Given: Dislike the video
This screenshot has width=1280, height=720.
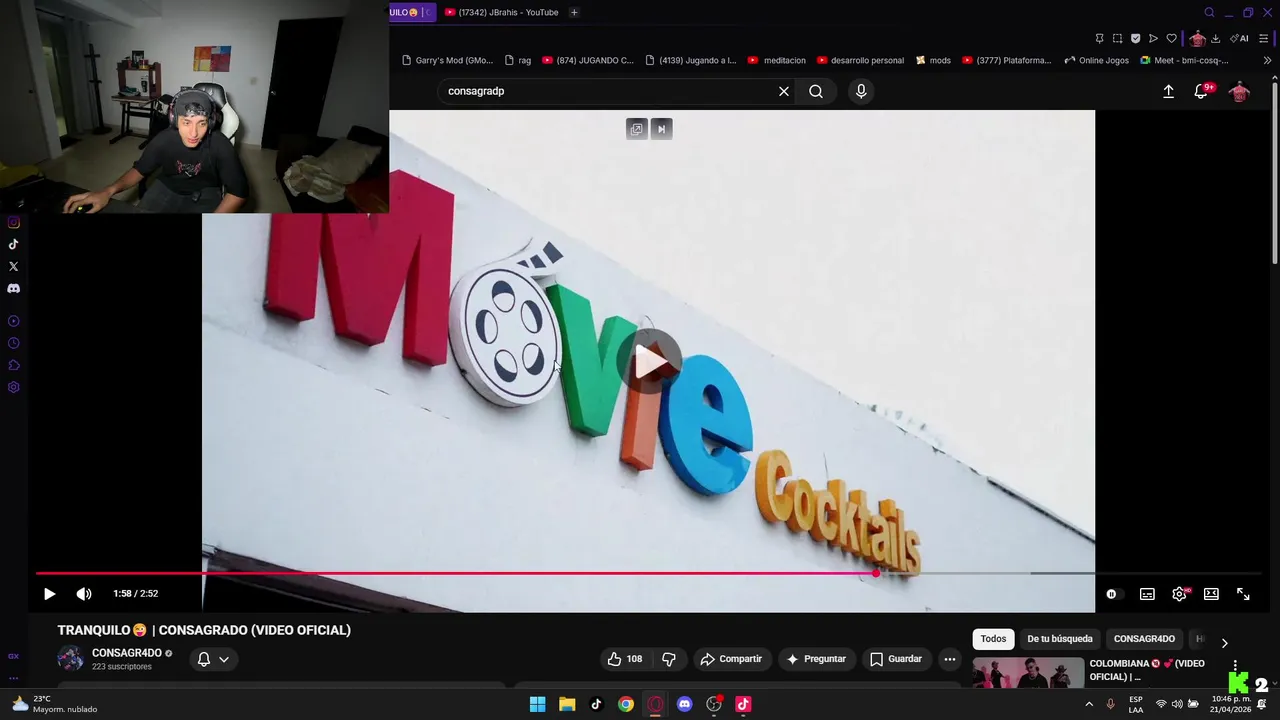Looking at the screenshot, I should (669, 659).
